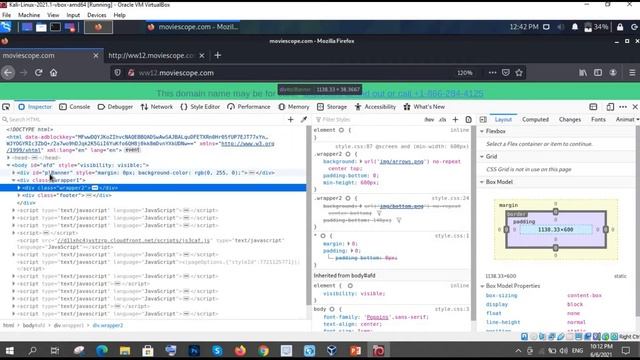Click the html breadcrumb
This screenshot has width=640, height=360.
point(8,326)
